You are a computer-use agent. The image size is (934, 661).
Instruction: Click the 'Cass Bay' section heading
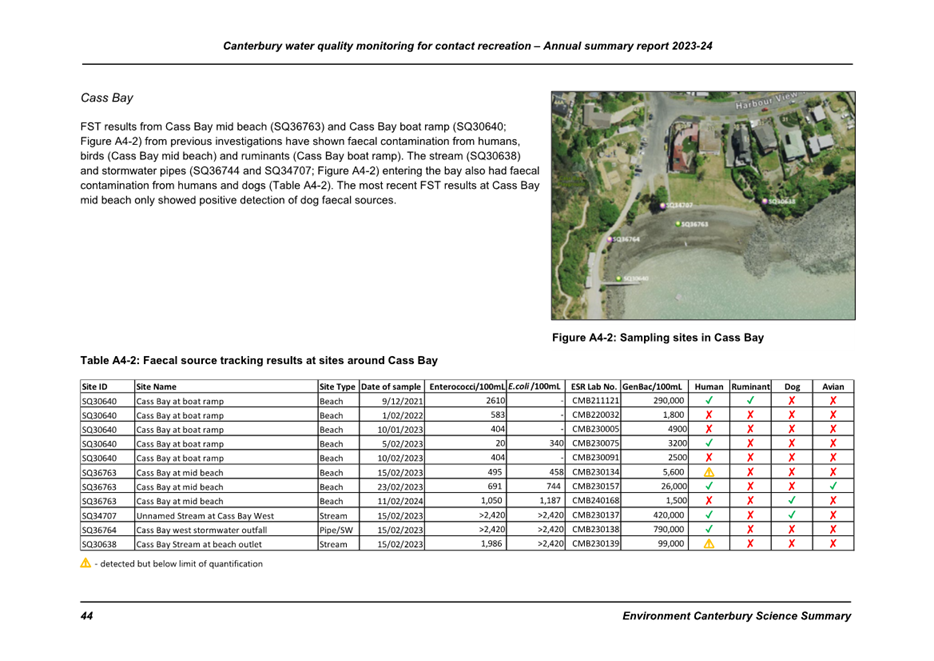pyautogui.click(x=107, y=98)
